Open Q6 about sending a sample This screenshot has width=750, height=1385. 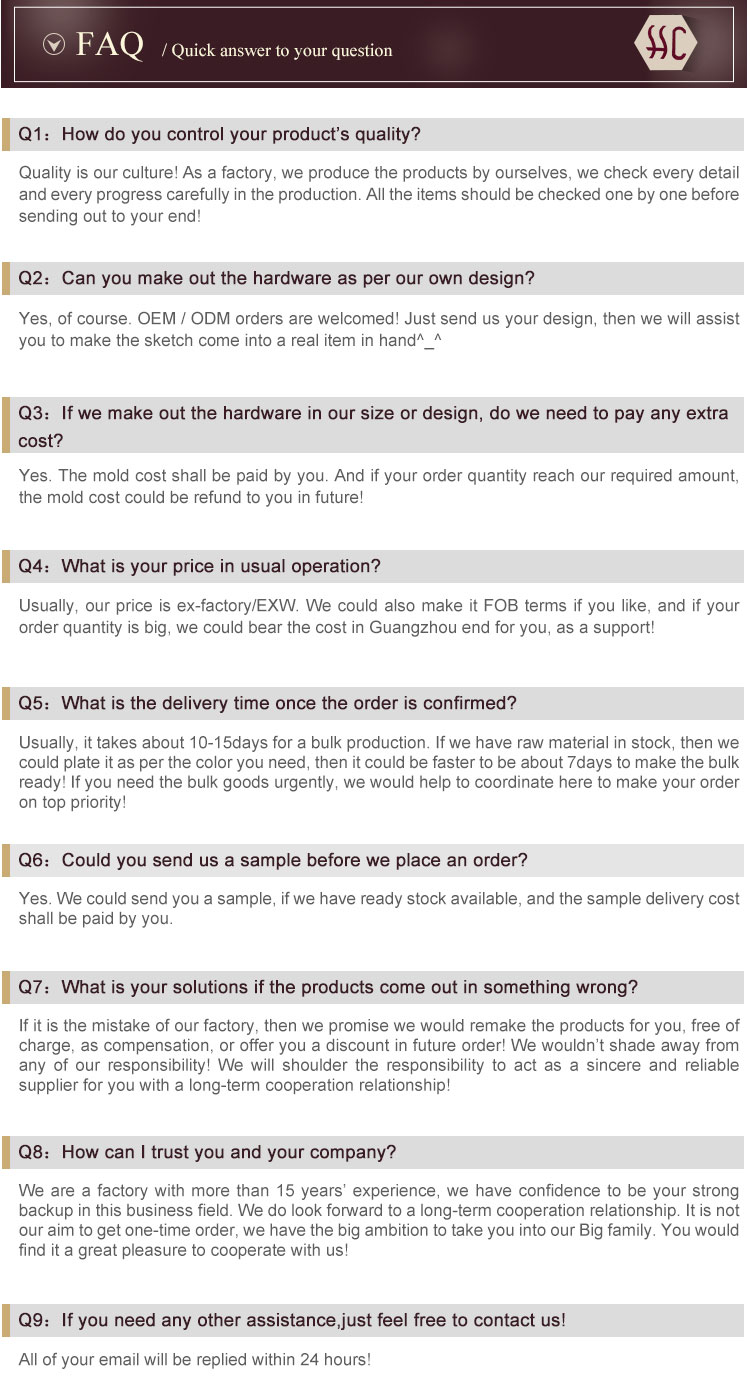coord(273,860)
